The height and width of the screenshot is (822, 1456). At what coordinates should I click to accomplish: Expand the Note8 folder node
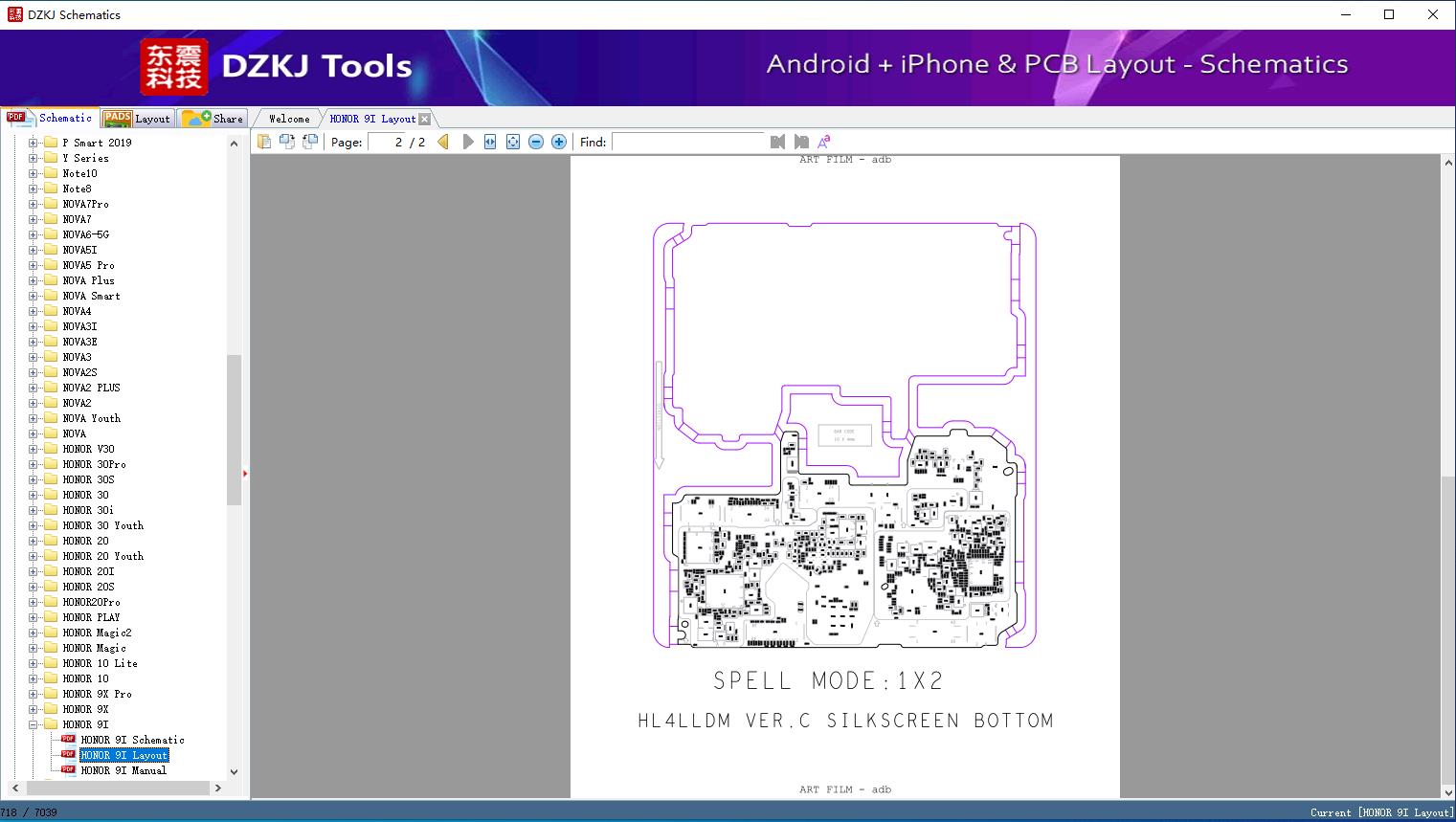(33, 189)
